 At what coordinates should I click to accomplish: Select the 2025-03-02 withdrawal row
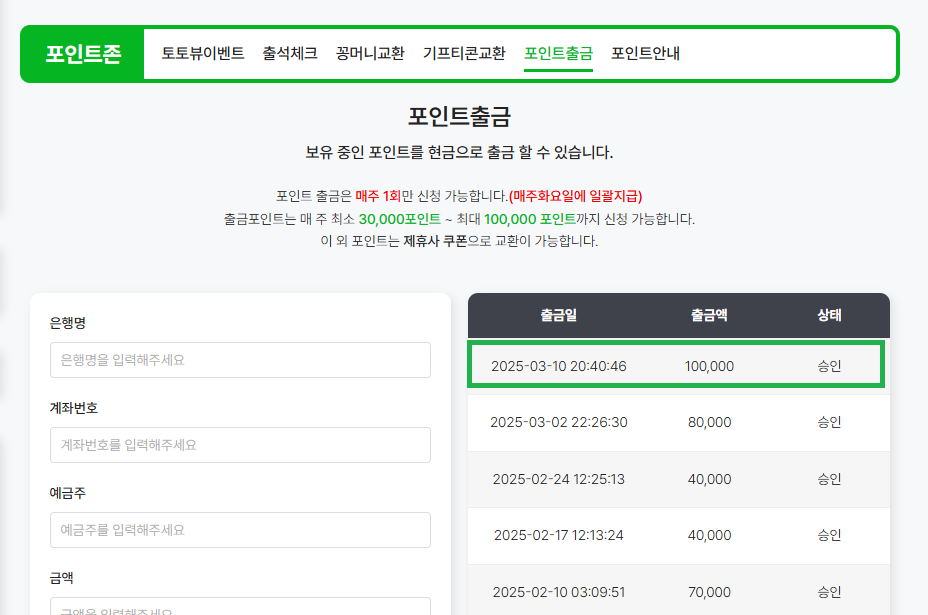coord(678,422)
